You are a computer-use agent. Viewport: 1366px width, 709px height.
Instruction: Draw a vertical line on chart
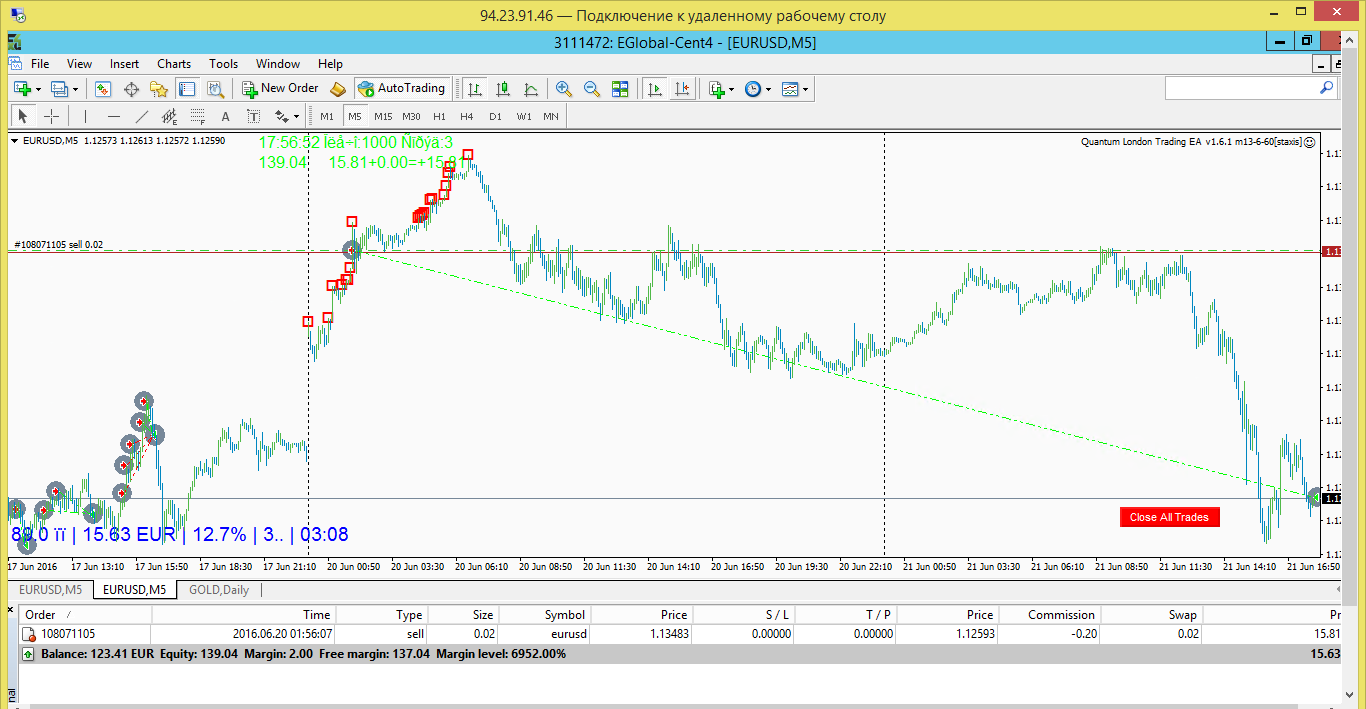click(86, 116)
